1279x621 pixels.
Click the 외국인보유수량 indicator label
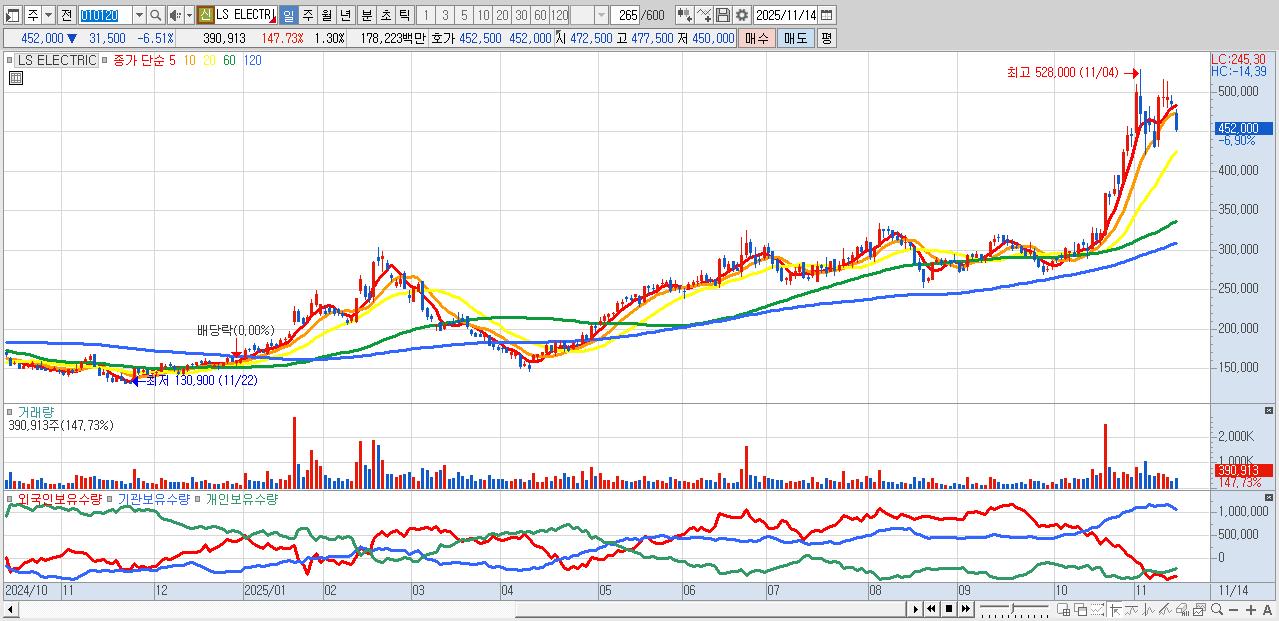click(60, 498)
